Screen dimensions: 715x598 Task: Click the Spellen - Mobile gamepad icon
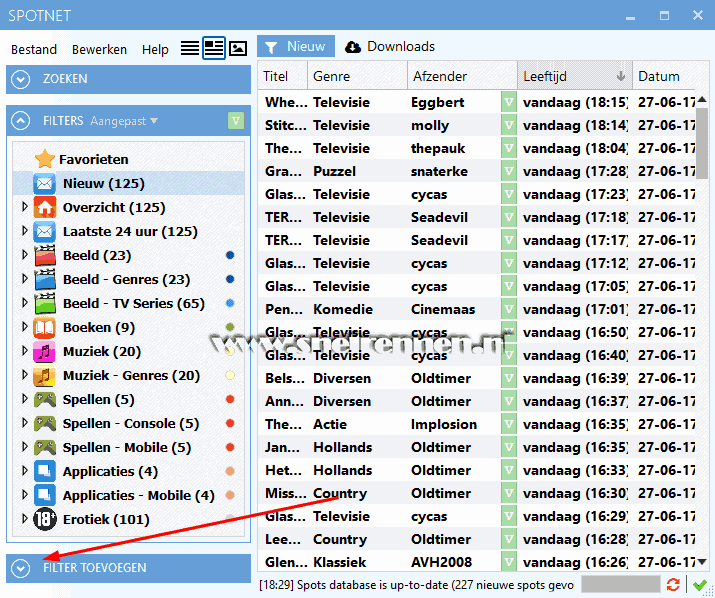45,448
